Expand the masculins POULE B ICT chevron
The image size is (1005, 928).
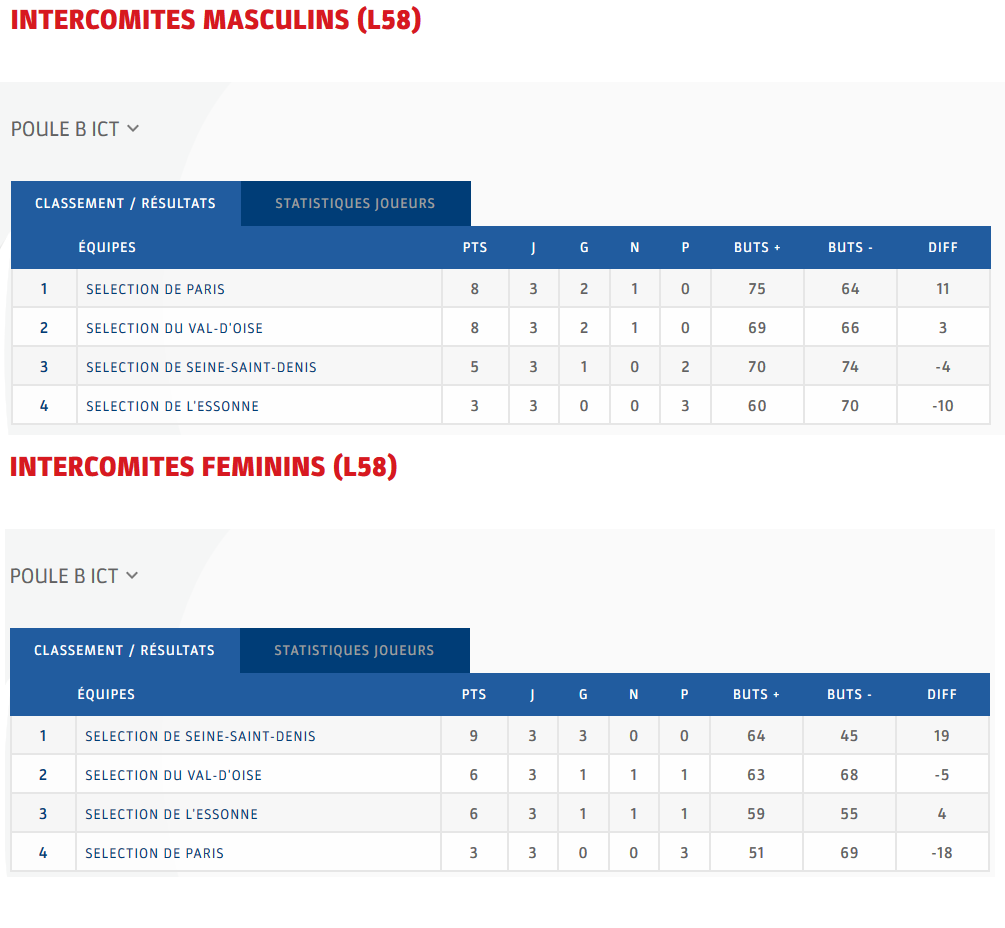[x=133, y=129]
